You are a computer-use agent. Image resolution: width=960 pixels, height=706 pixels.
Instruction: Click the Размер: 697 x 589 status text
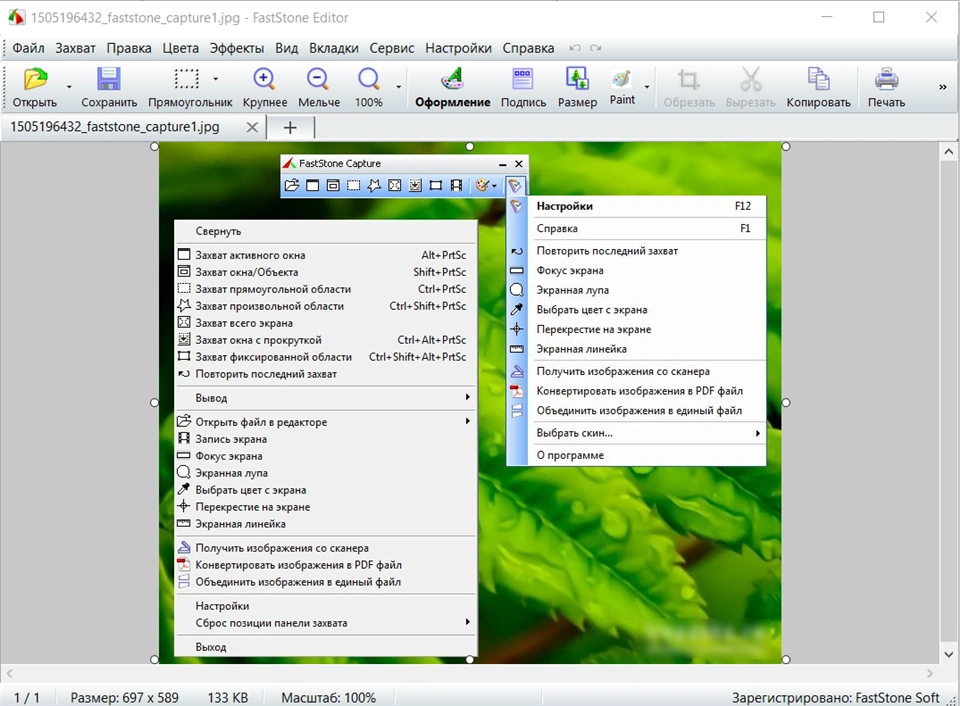pyautogui.click(x=124, y=697)
